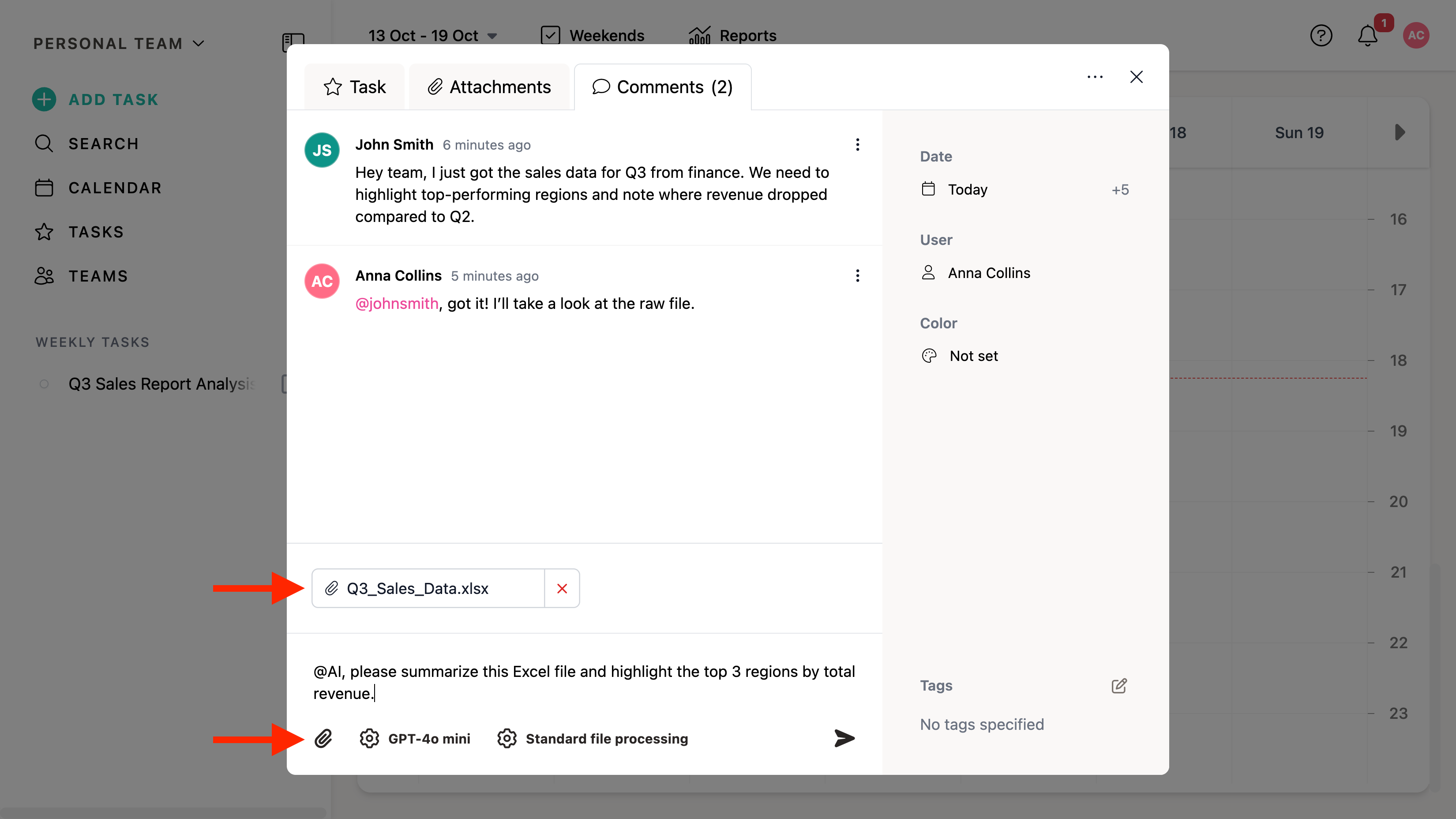Open modal three-dot more options
The width and height of the screenshot is (1456, 819).
click(1095, 77)
